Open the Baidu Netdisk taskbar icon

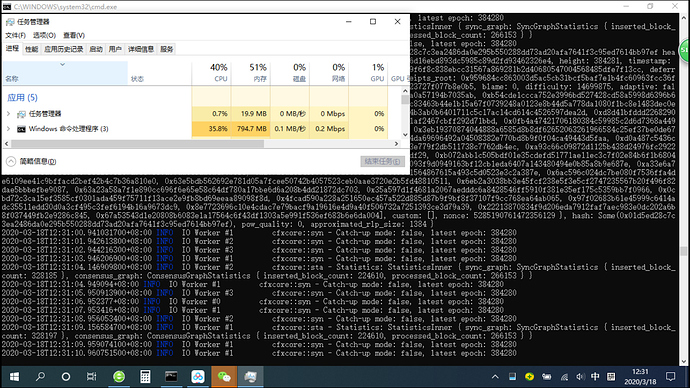[198, 377]
